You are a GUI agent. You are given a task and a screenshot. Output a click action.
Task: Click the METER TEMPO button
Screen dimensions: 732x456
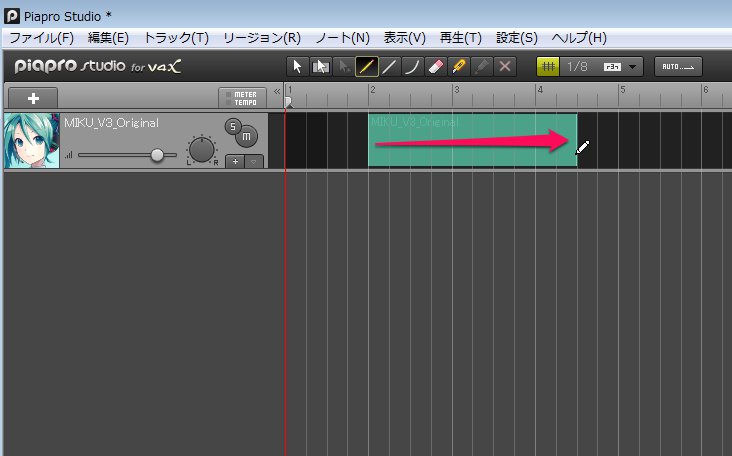tap(240, 98)
